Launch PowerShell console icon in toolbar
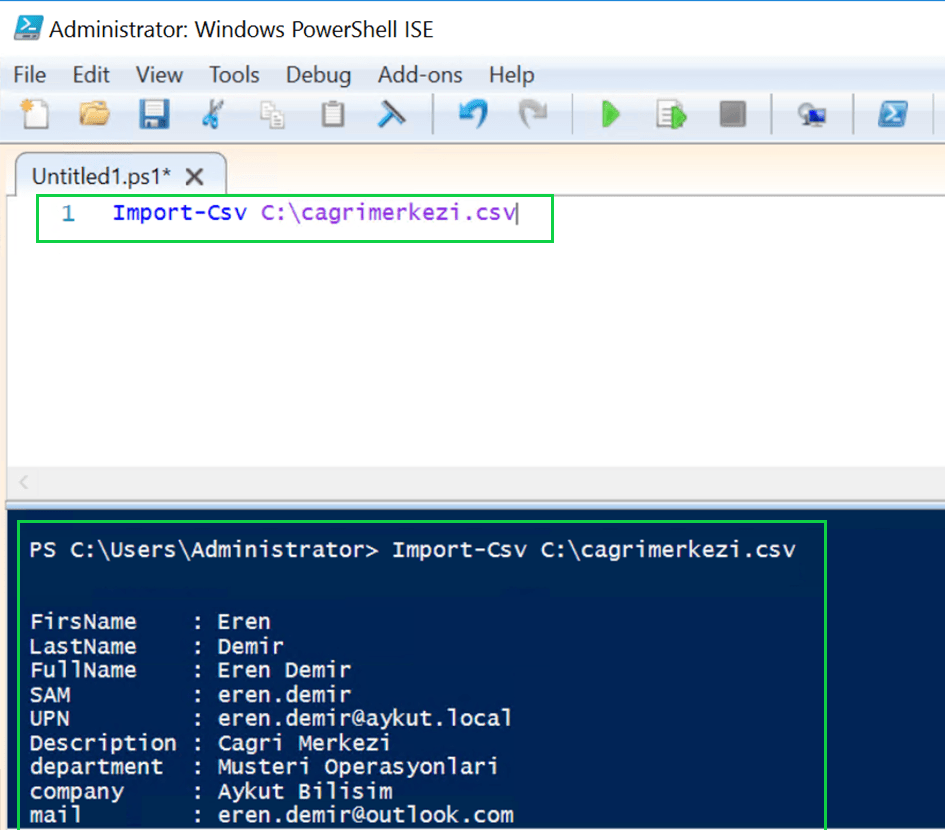This screenshot has width=945, height=830. click(891, 114)
